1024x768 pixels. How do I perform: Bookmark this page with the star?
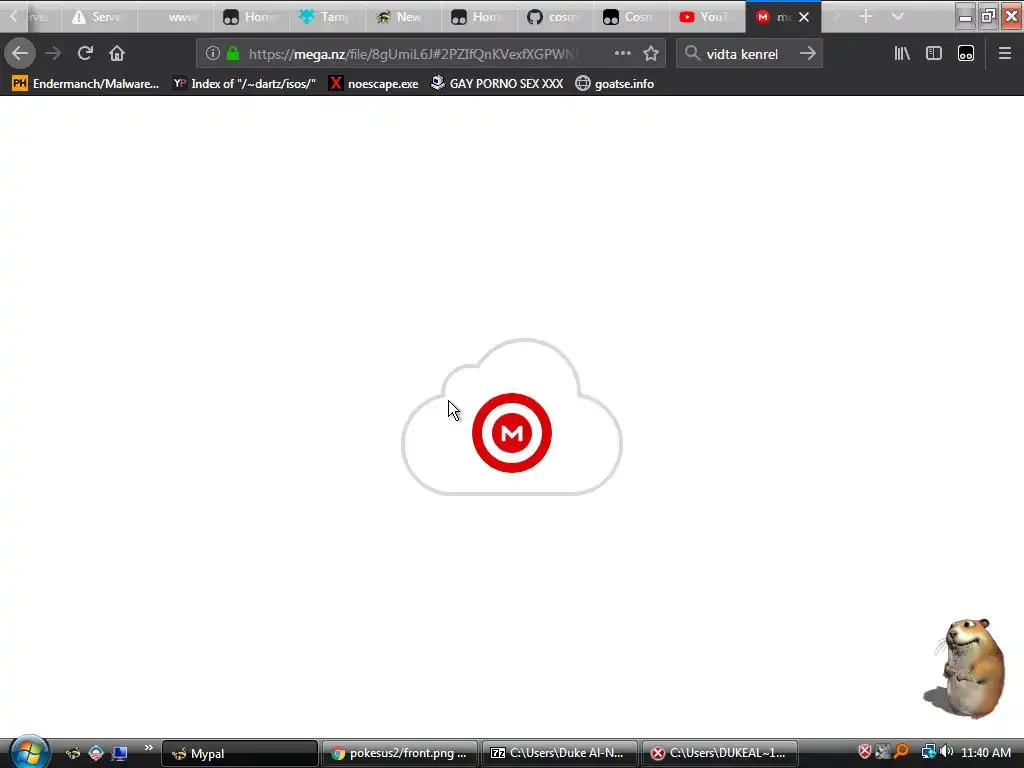pos(651,53)
